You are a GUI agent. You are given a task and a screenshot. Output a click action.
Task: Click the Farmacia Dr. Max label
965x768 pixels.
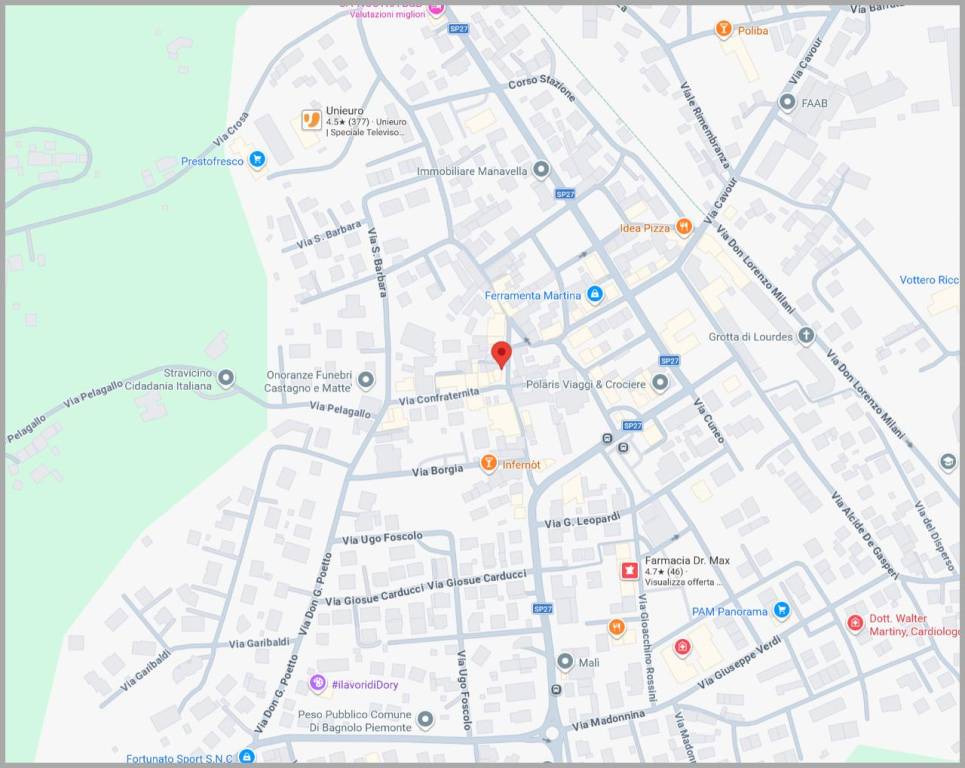coord(687,561)
